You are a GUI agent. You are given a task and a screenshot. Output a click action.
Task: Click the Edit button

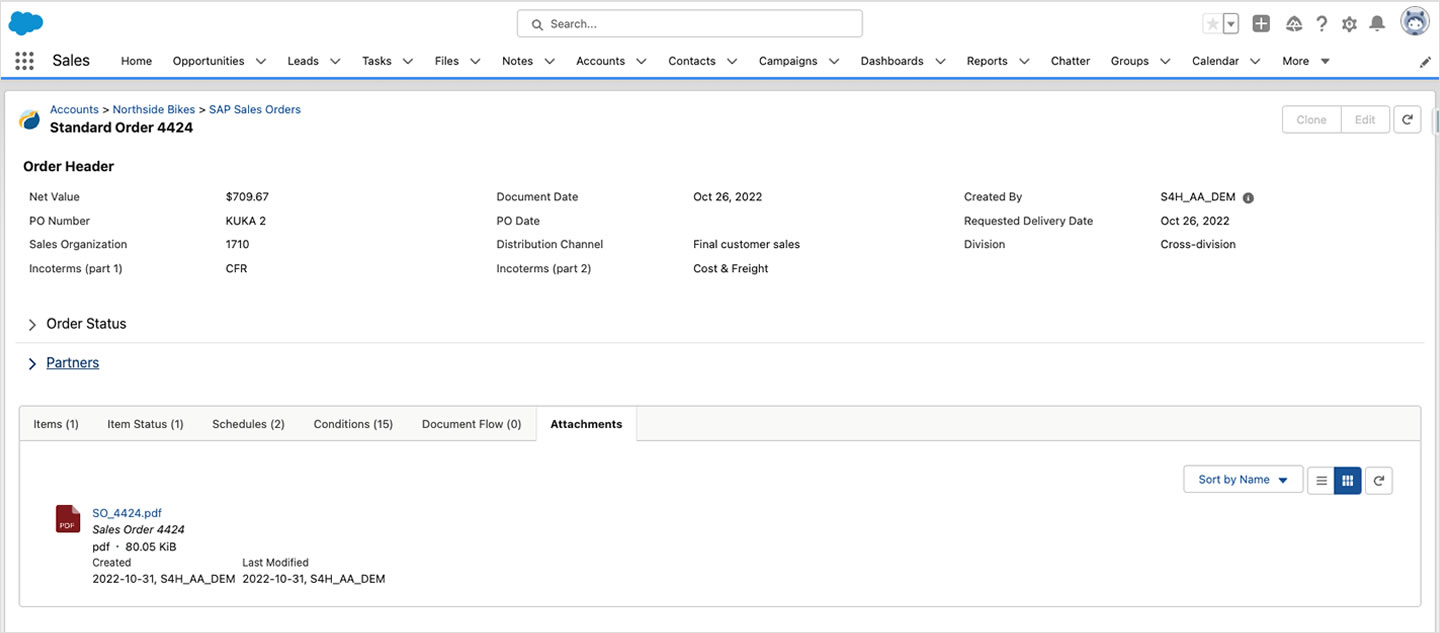click(x=1365, y=119)
